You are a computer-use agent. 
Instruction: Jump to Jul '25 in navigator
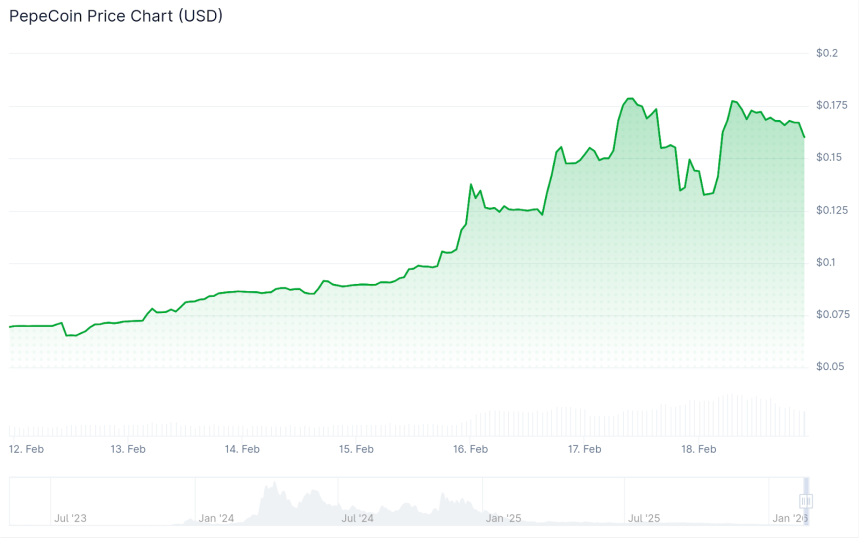tap(645, 518)
